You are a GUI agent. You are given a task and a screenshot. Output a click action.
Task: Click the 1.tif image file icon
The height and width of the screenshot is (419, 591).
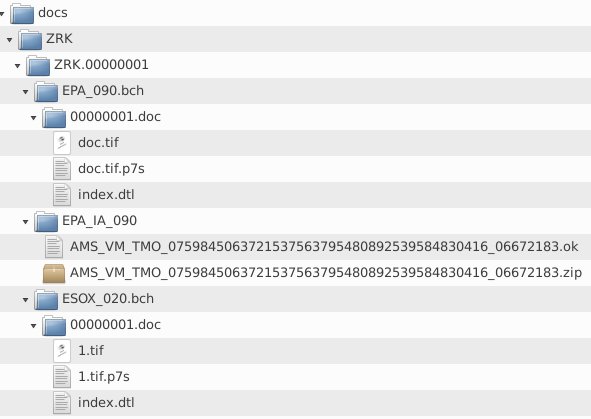click(x=62, y=351)
